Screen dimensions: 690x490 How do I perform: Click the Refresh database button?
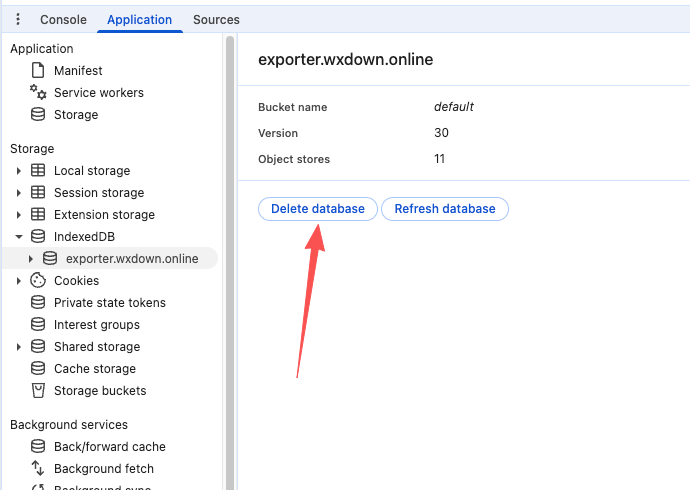coord(445,209)
